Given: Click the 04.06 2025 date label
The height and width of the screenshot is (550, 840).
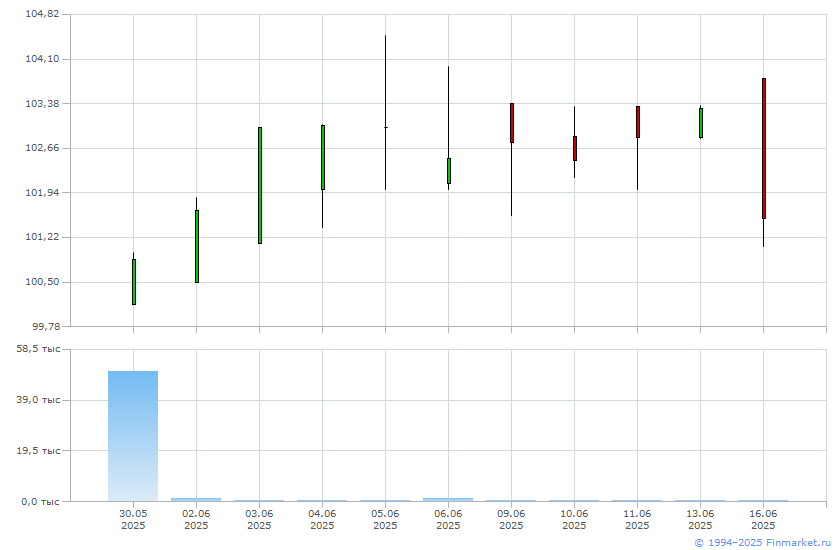Looking at the screenshot, I should point(322,519).
